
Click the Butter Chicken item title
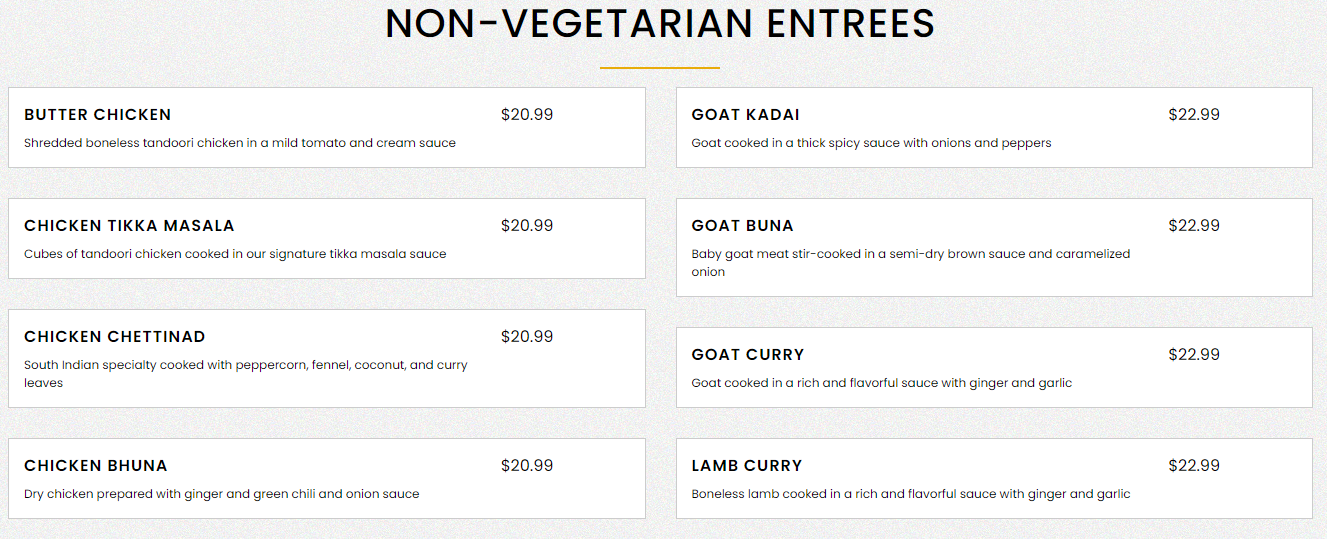click(x=98, y=115)
